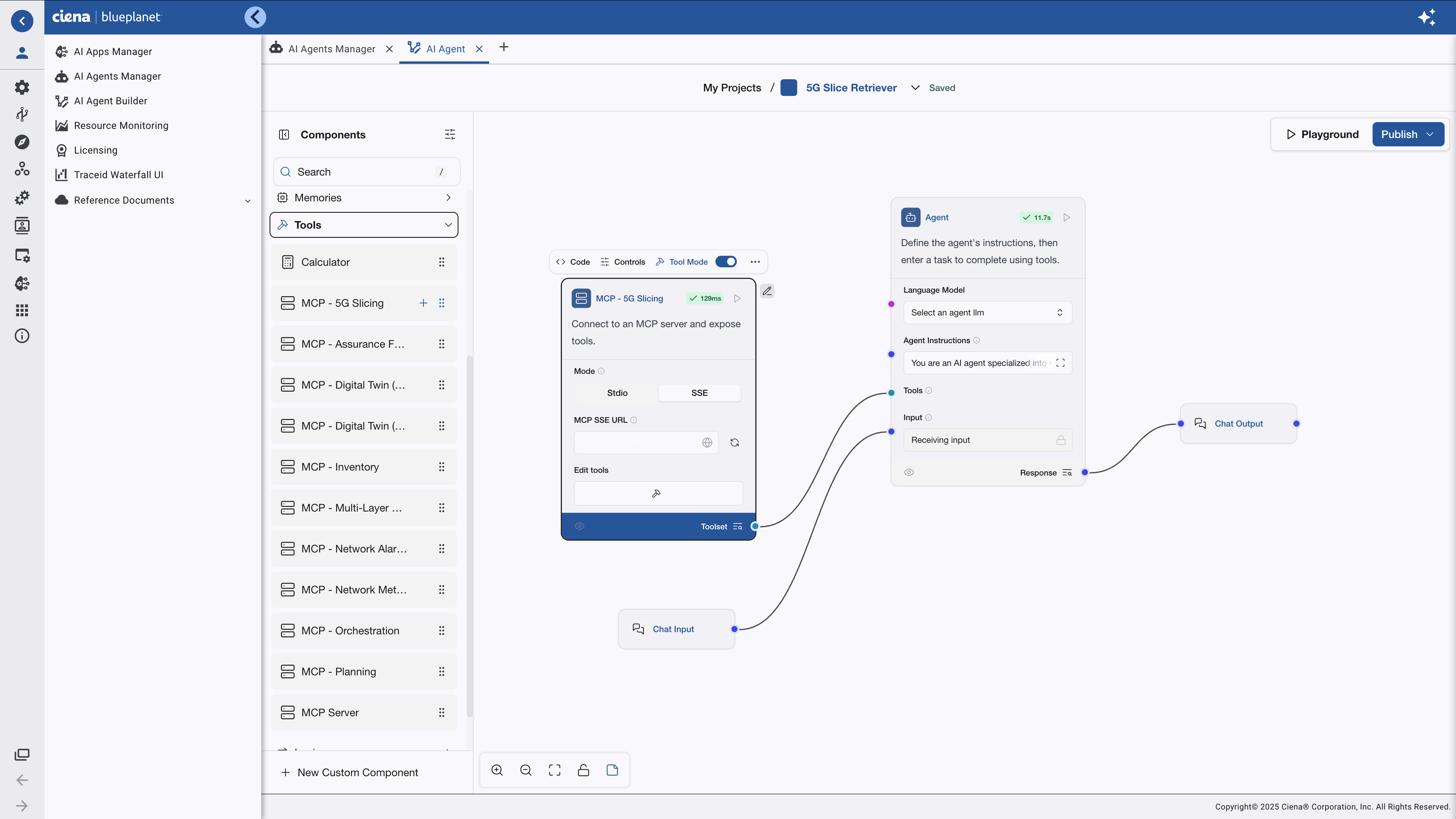
Task: Open Components filter settings icon
Action: point(450,135)
